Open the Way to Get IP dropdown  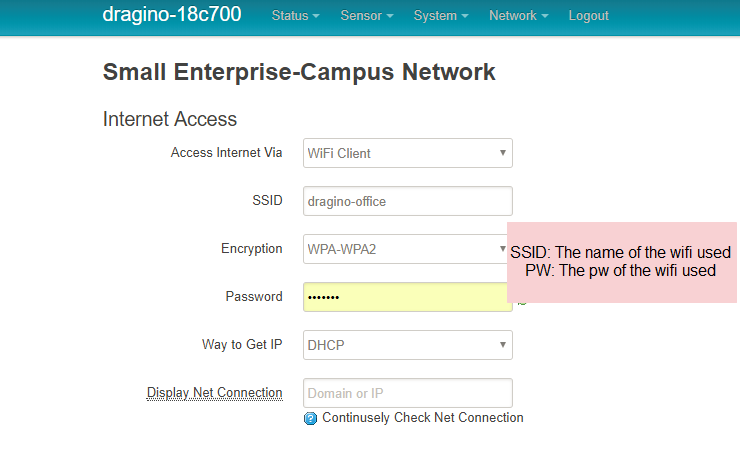point(408,345)
